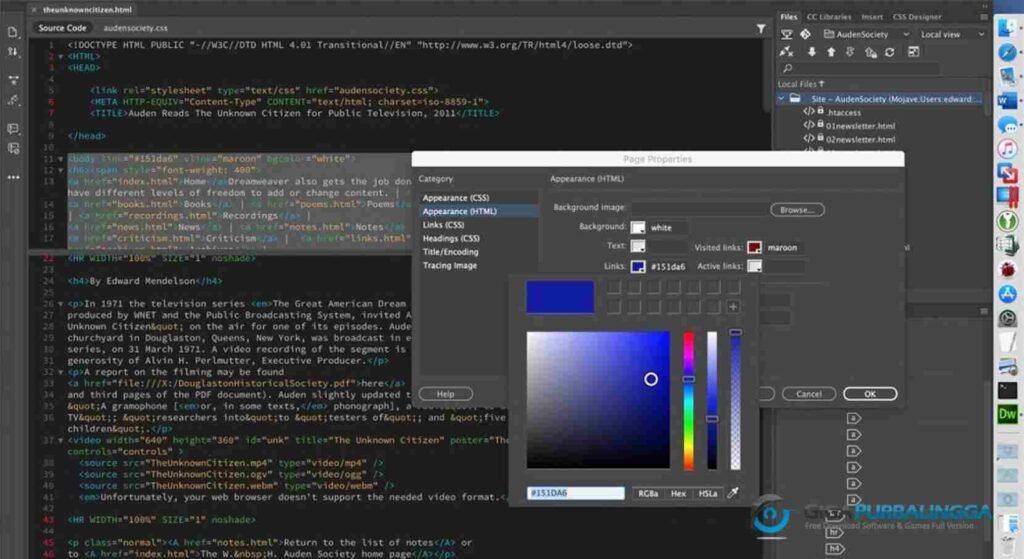Click the brightness slider bar
Image resolution: width=1024 pixels, height=559 pixels.
(x=712, y=400)
